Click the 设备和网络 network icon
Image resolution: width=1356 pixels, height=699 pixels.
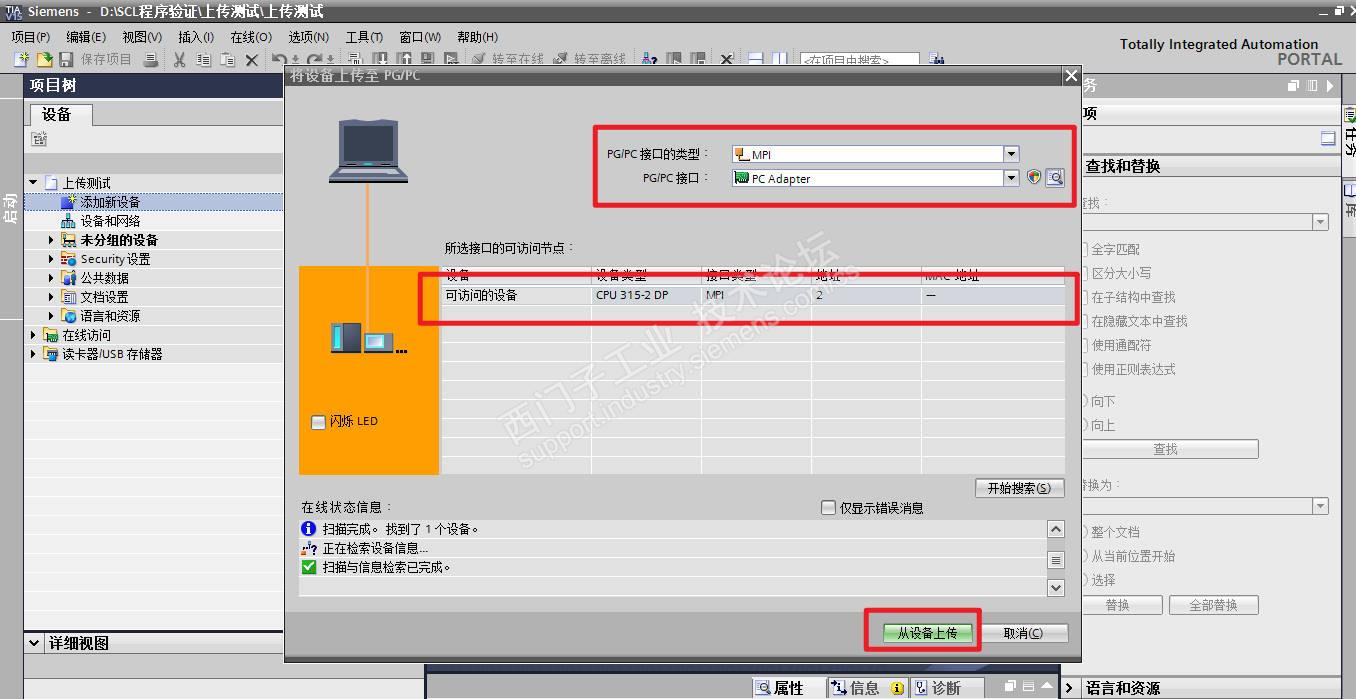click(68, 221)
